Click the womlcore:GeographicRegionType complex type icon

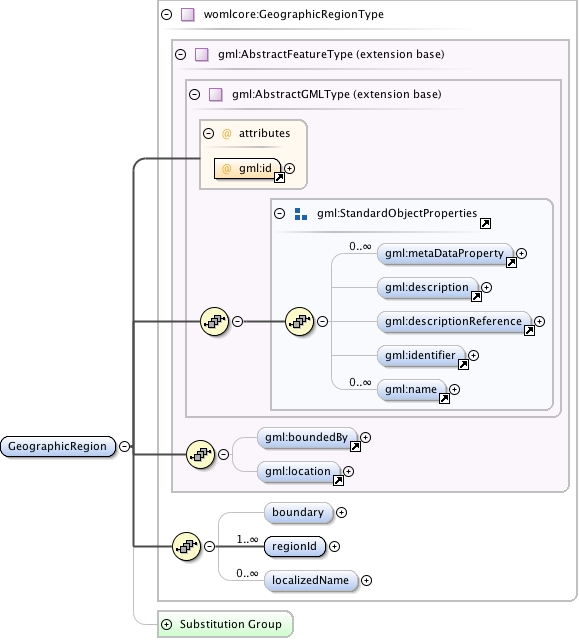tap(188, 15)
